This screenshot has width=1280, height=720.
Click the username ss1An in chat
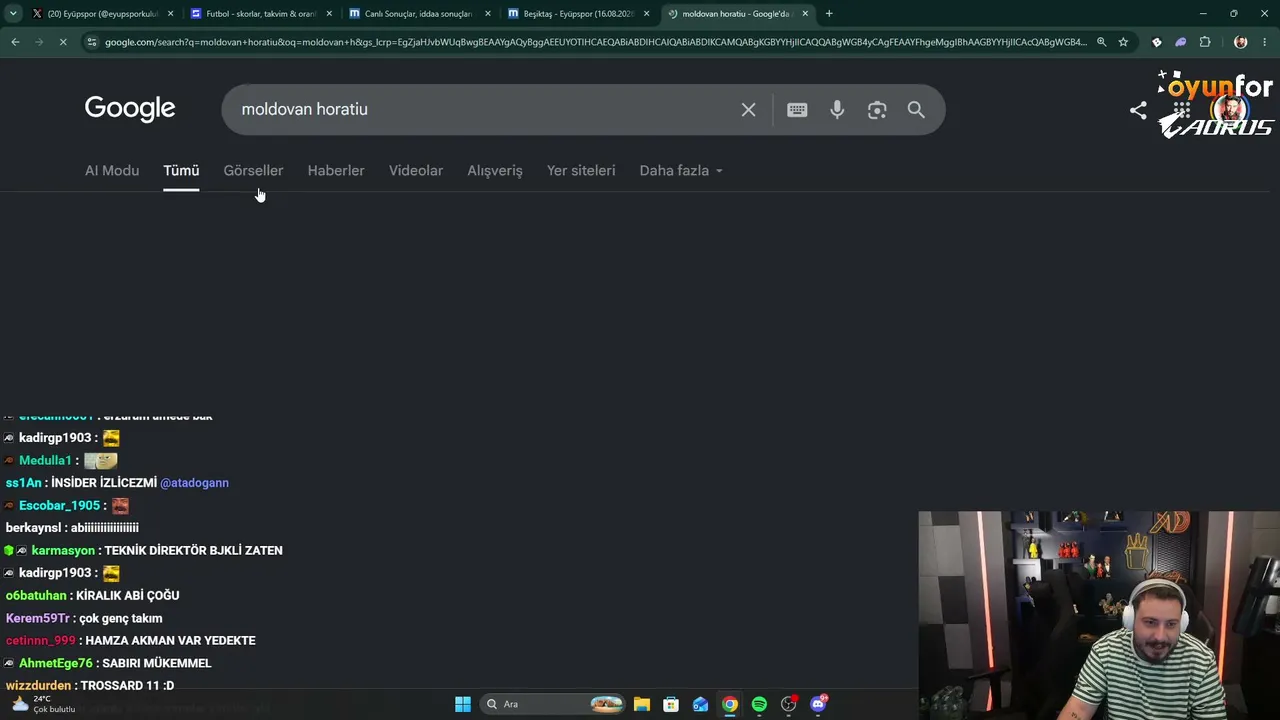pyautogui.click(x=24, y=483)
